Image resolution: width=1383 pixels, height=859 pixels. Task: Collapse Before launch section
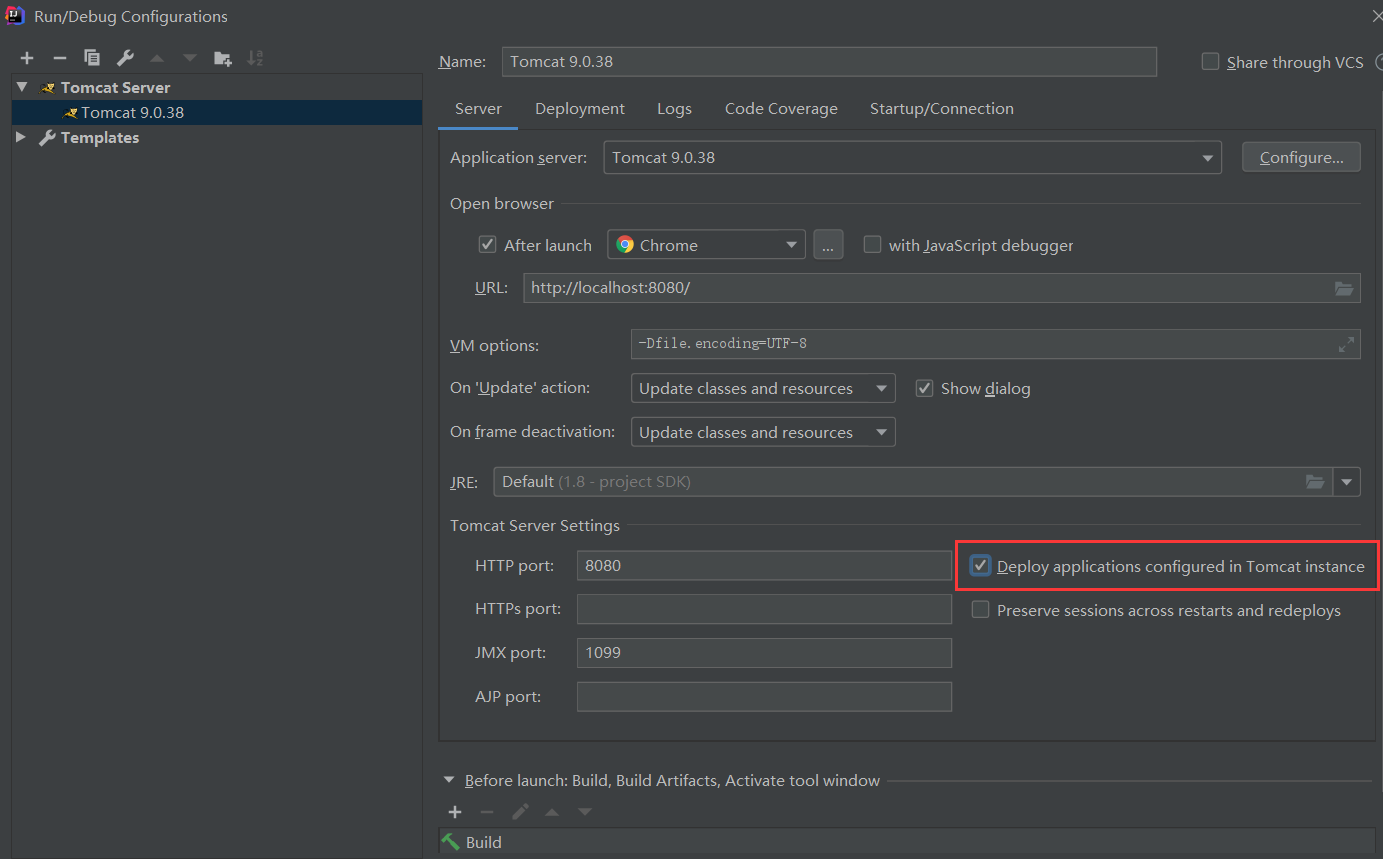(x=447, y=780)
